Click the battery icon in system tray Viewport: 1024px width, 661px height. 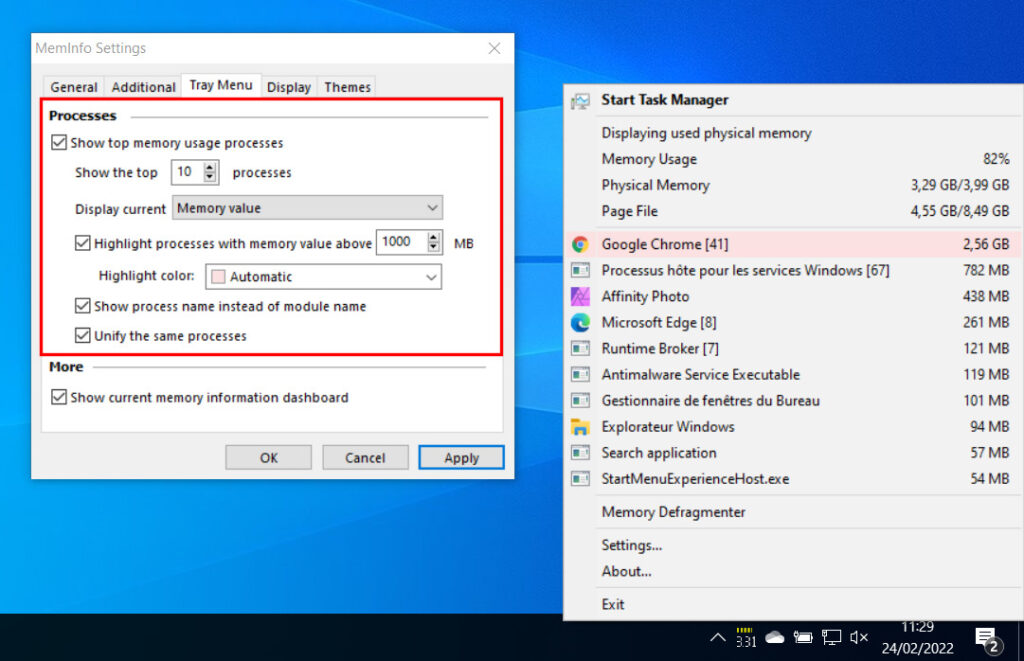point(803,637)
